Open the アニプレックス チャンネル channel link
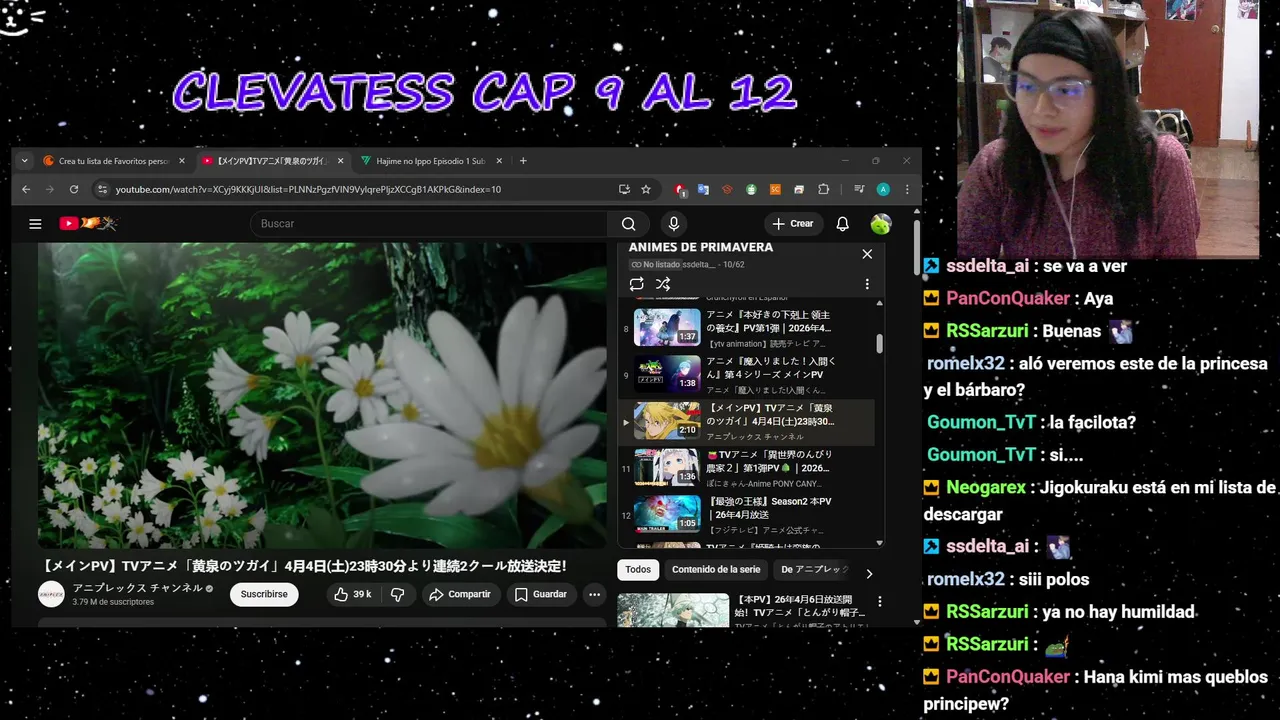The width and height of the screenshot is (1280, 720). [137, 588]
